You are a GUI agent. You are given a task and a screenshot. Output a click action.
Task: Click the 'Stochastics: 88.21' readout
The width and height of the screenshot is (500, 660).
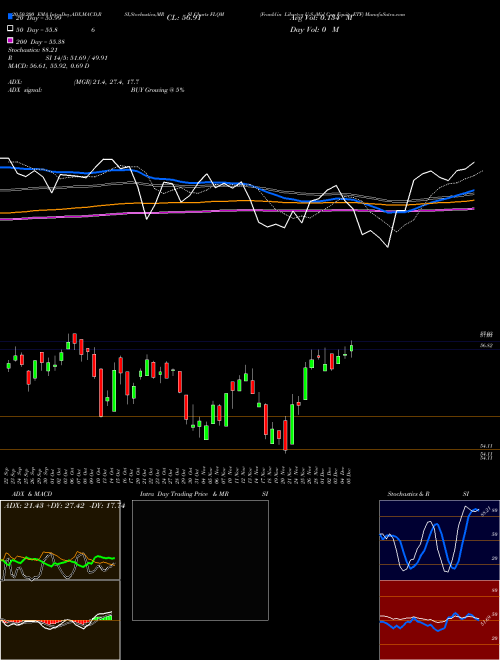(x=32, y=50)
